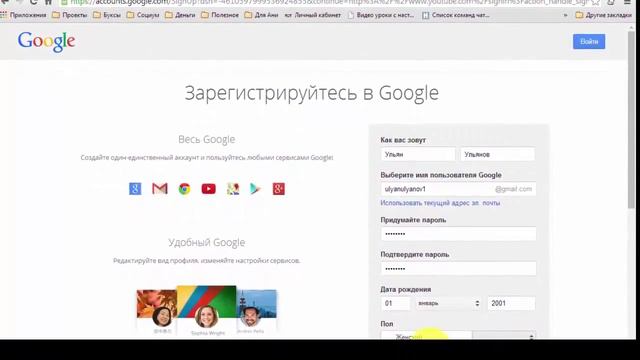Click the birth year field 2001
This screenshot has width=640, height=360.
click(511, 303)
